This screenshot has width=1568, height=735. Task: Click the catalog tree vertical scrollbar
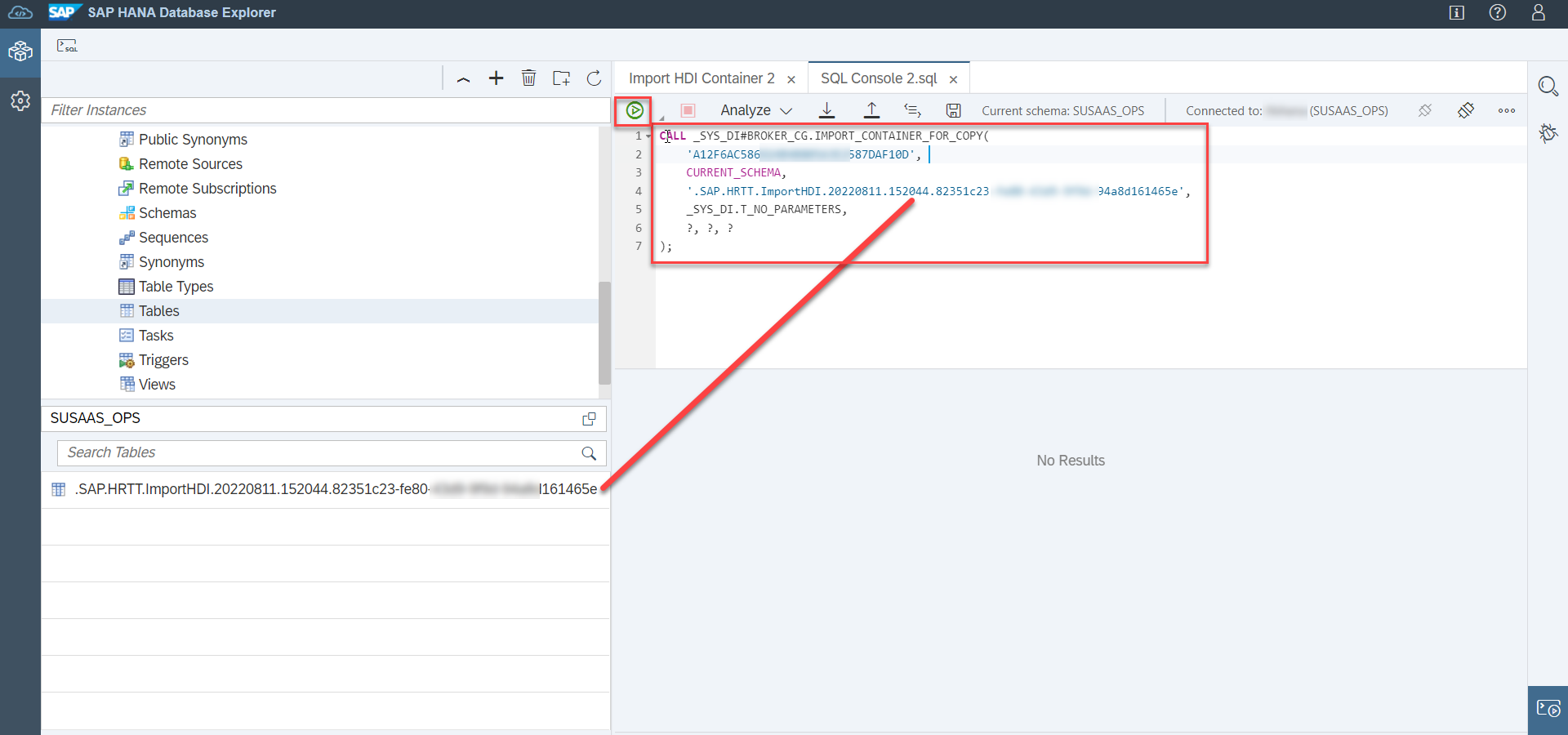coord(604,333)
